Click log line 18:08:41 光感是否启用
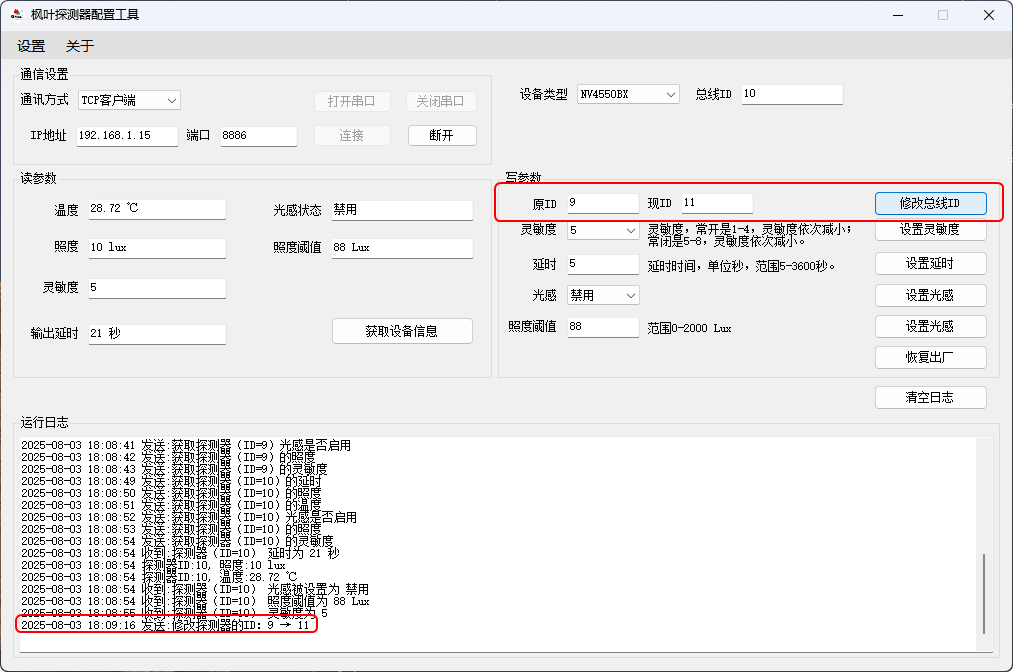 point(186,445)
